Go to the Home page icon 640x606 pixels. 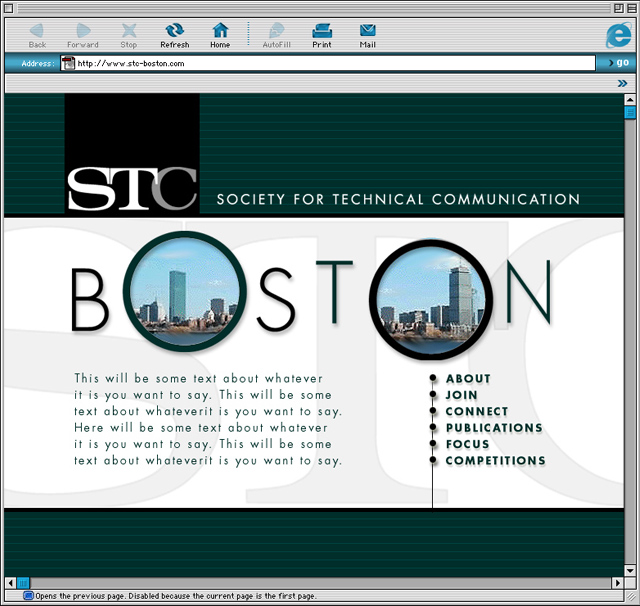(x=220, y=31)
